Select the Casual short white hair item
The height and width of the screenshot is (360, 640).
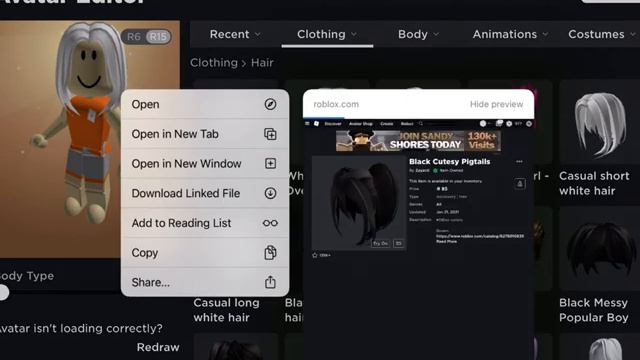600,139
